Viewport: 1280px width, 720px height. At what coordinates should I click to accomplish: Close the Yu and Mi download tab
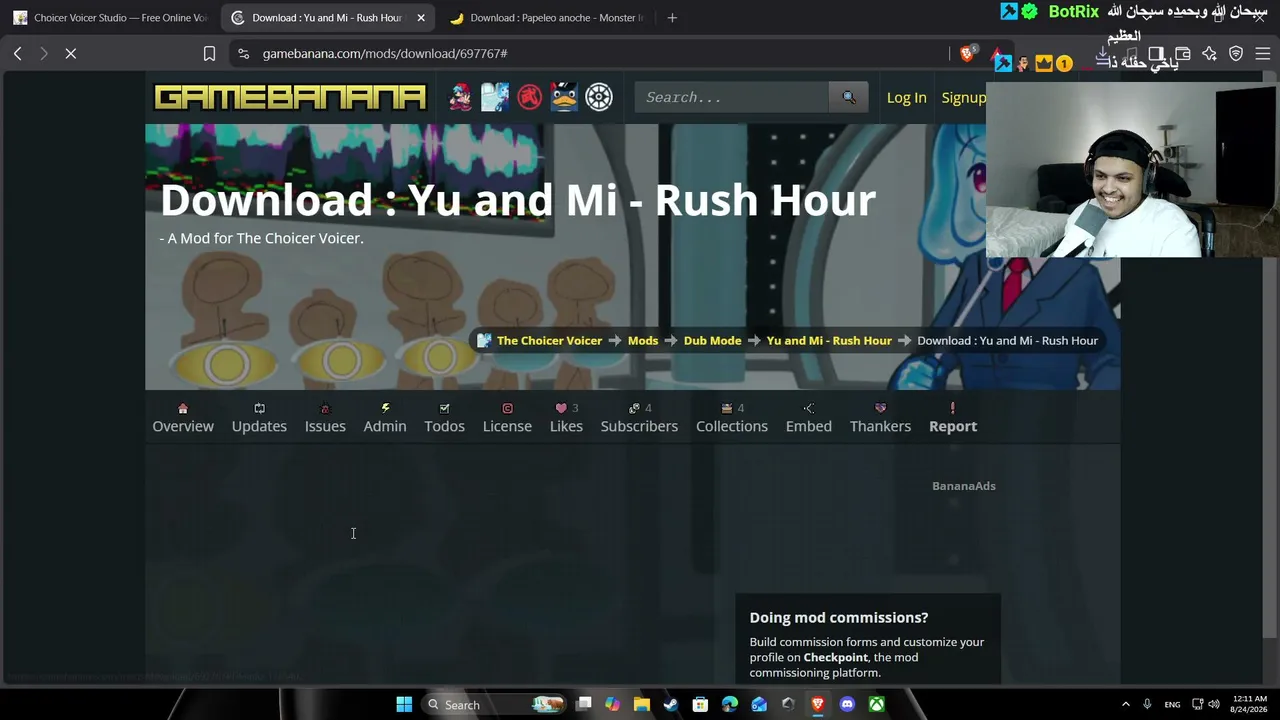tap(421, 17)
